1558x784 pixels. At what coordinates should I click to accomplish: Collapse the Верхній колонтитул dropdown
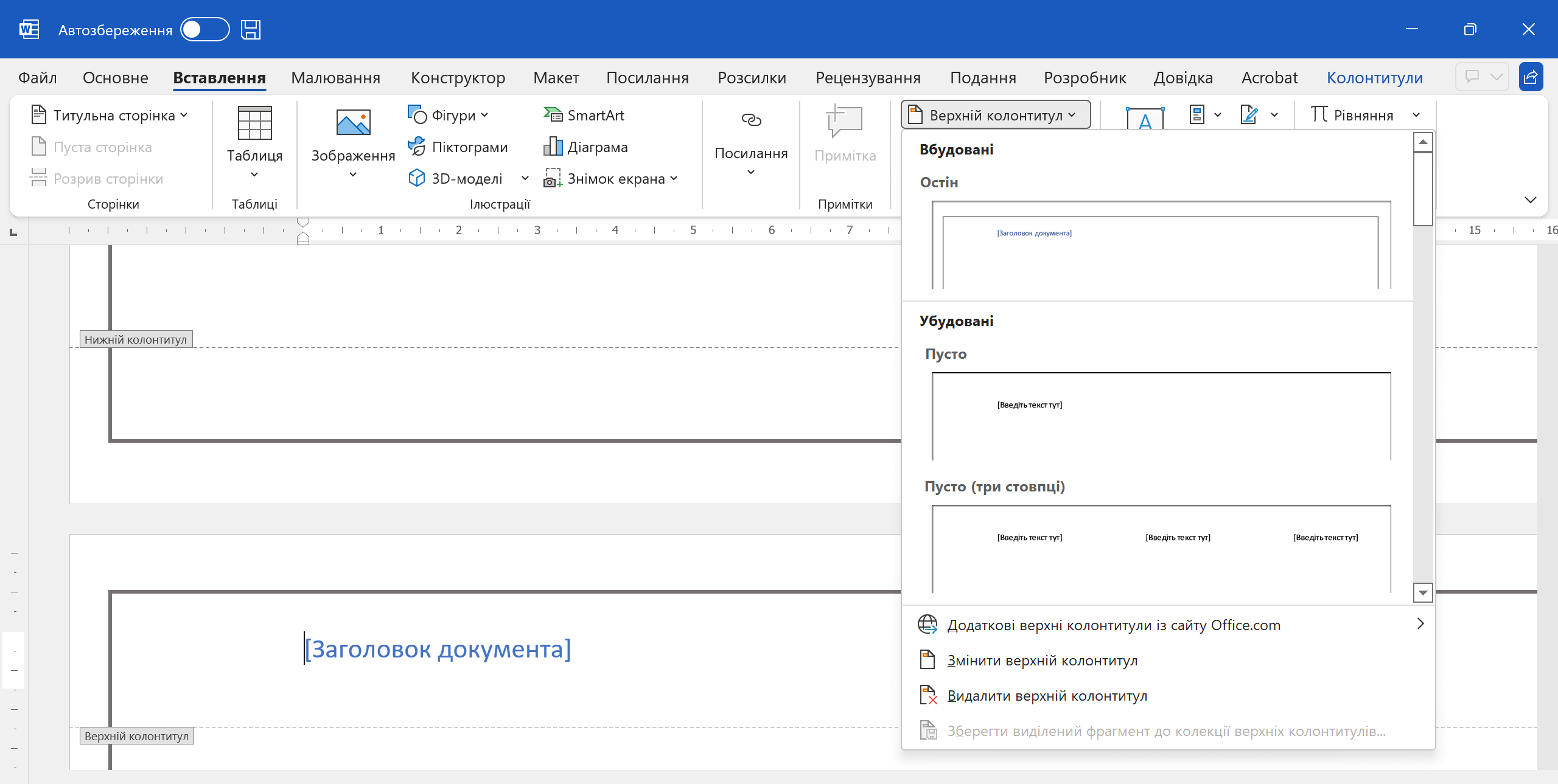click(996, 115)
